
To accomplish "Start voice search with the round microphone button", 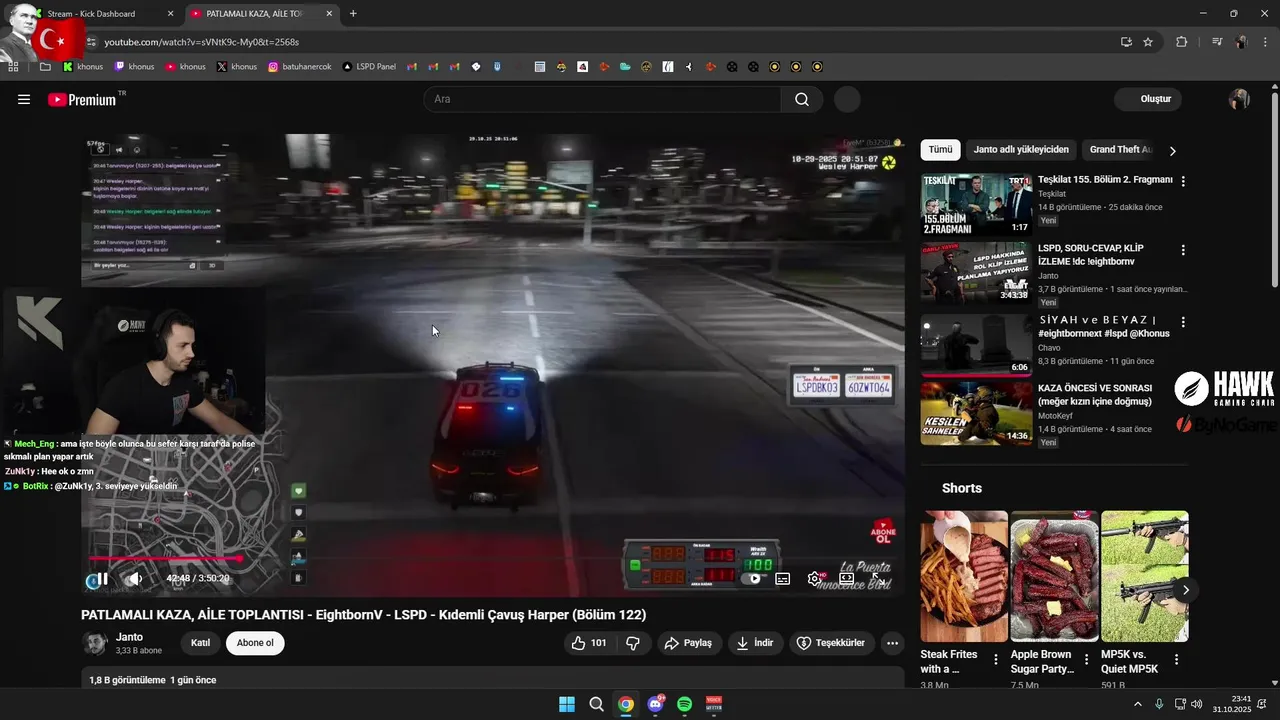I will click(847, 99).
